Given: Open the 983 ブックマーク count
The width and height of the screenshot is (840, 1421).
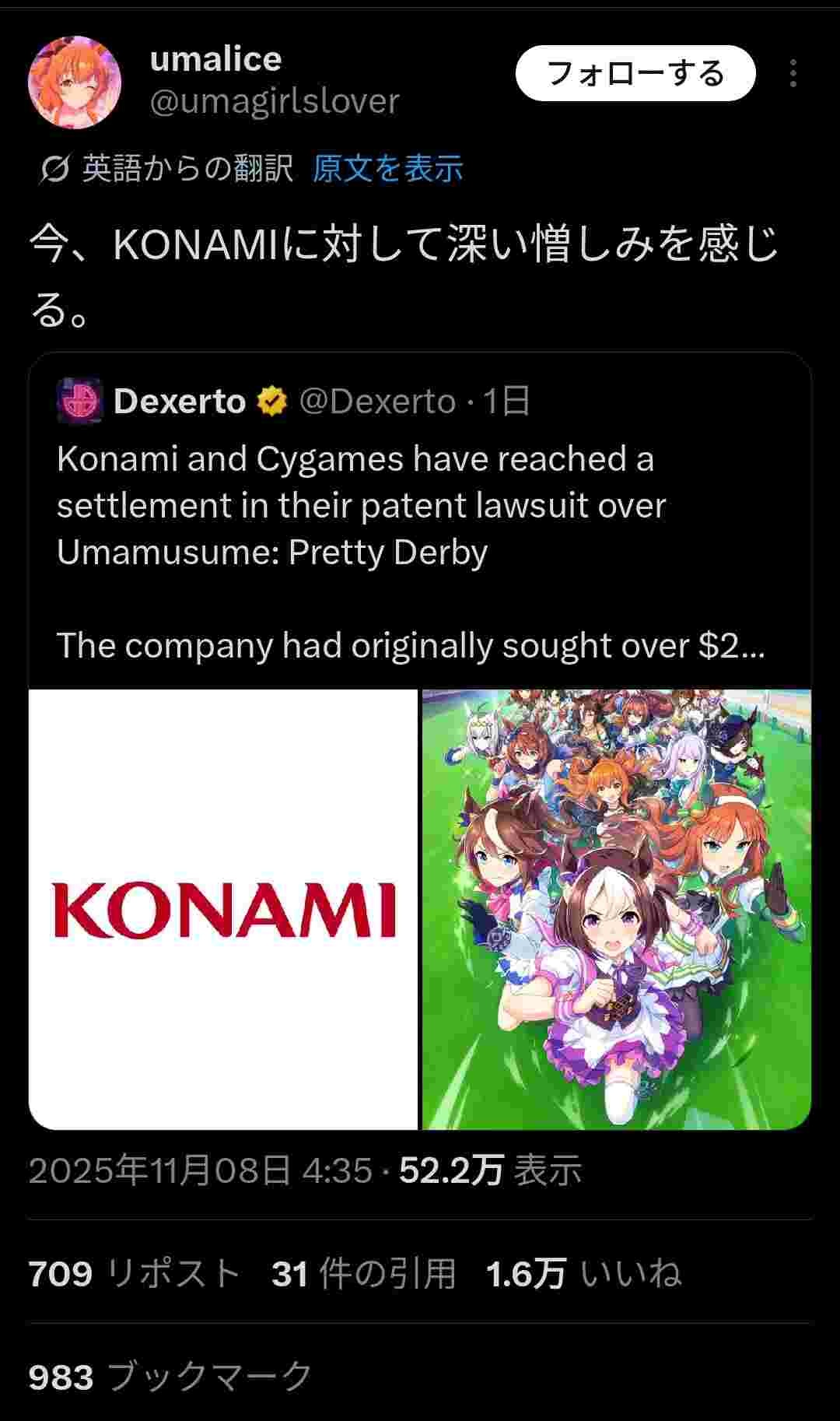Looking at the screenshot, I should tap(170, 1377).
